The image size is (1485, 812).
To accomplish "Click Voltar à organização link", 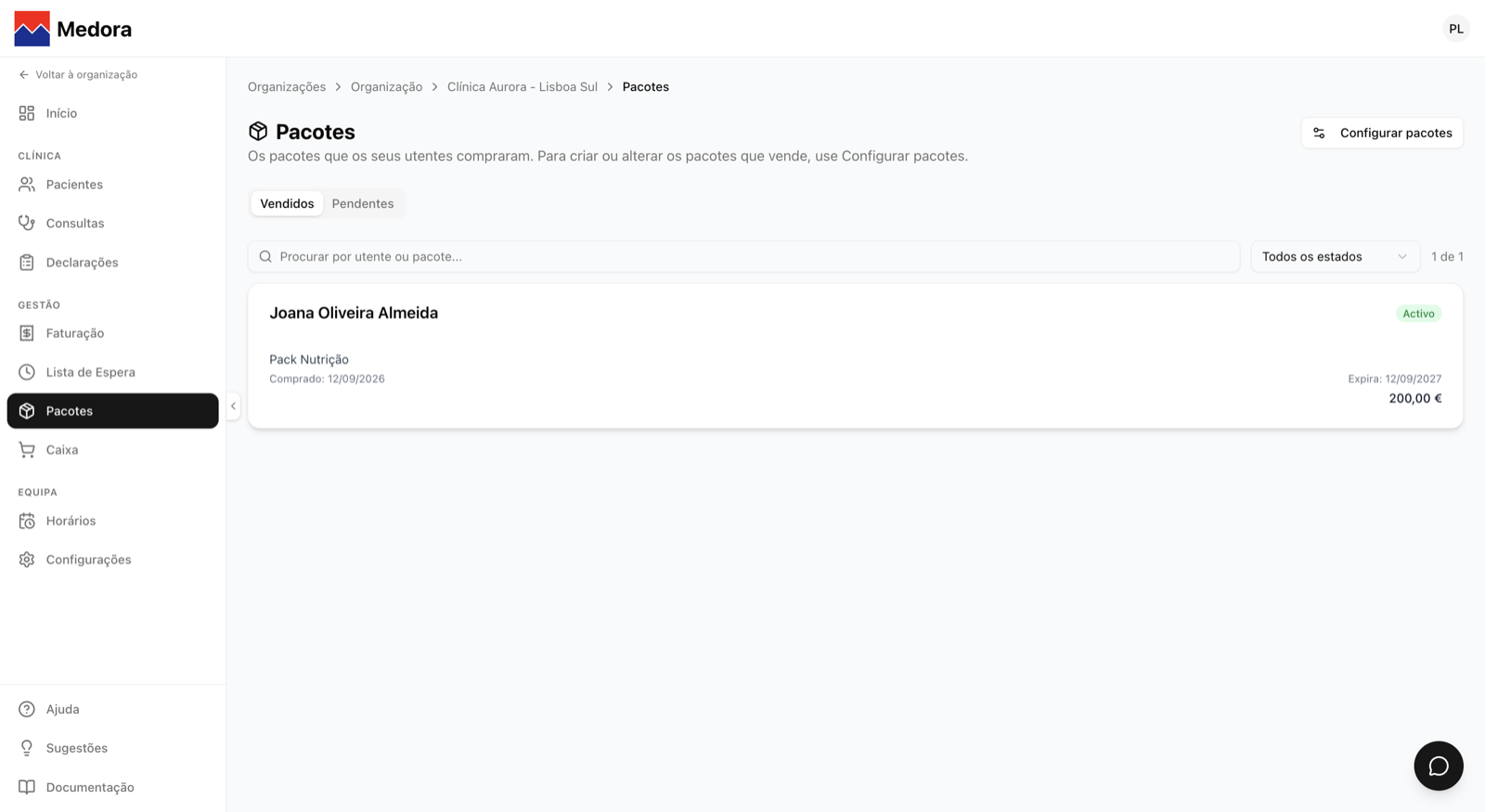I will pos(78,74).
